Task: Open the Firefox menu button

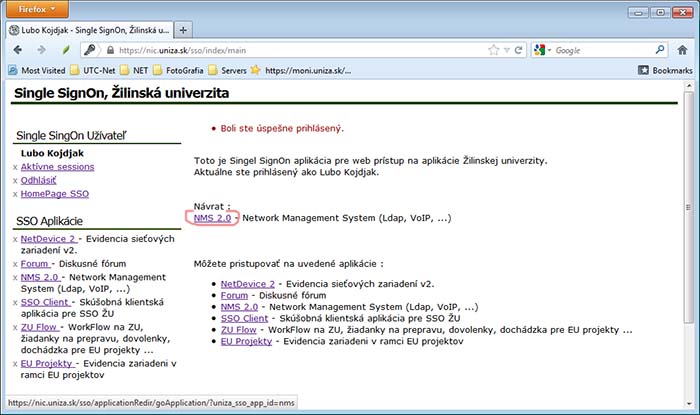Action: coord(38,9)
